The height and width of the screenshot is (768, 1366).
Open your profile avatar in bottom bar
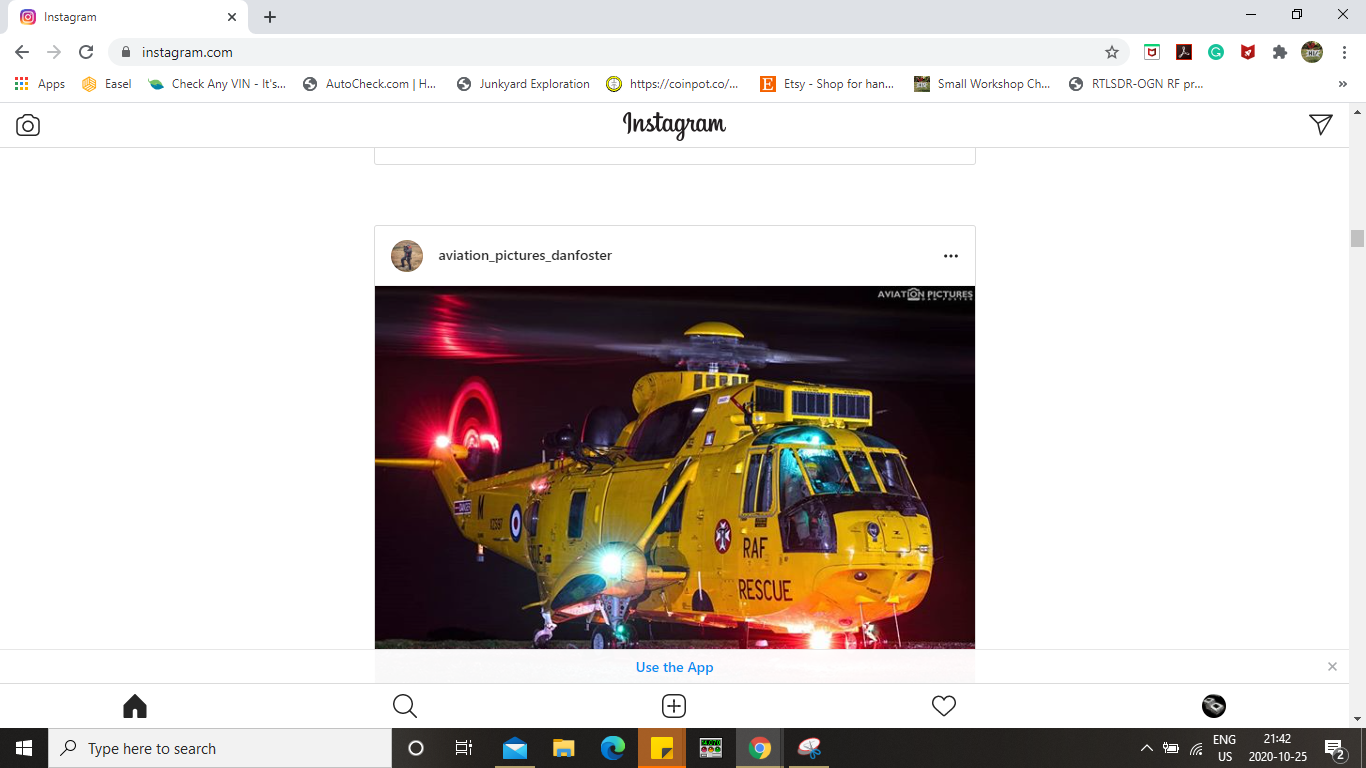point(1214,706)
